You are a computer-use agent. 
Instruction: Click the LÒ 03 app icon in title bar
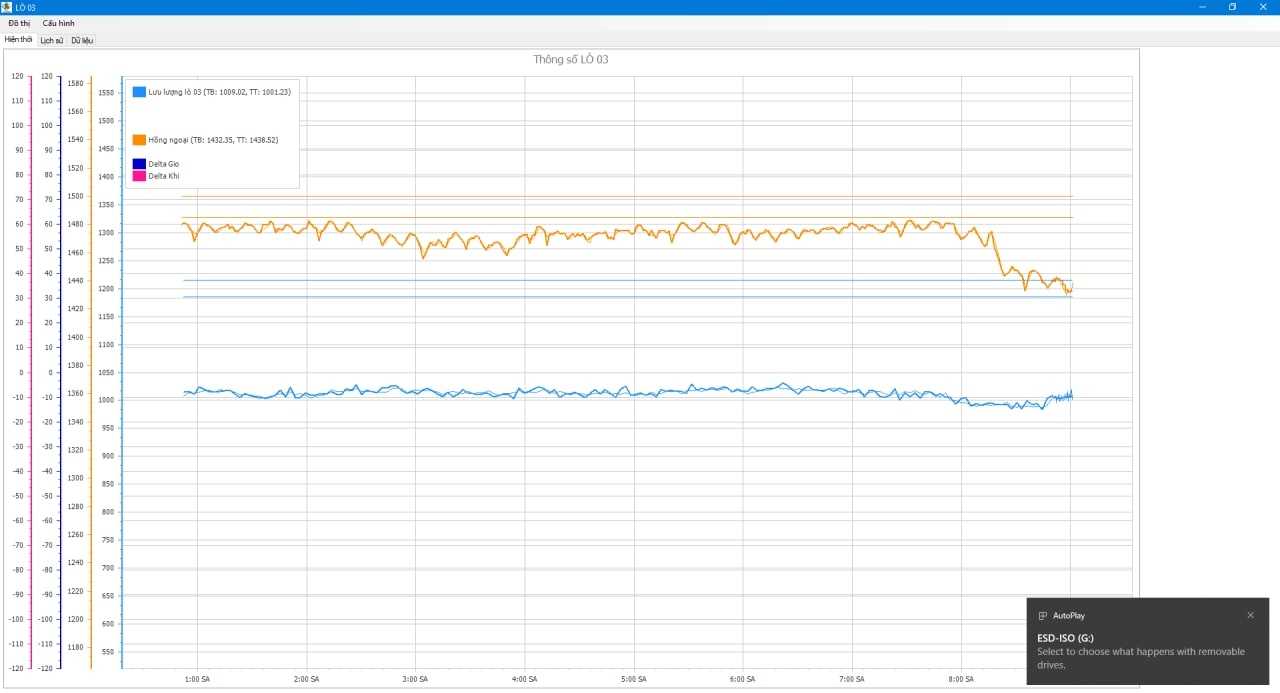pyautogui.click(x=7, y=7)
